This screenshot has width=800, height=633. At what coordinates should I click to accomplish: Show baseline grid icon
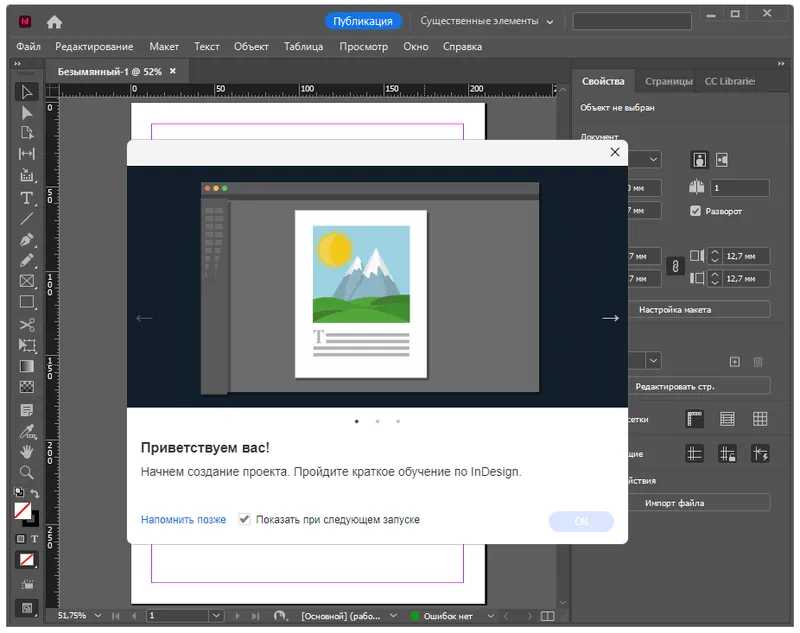coord(727,419)
